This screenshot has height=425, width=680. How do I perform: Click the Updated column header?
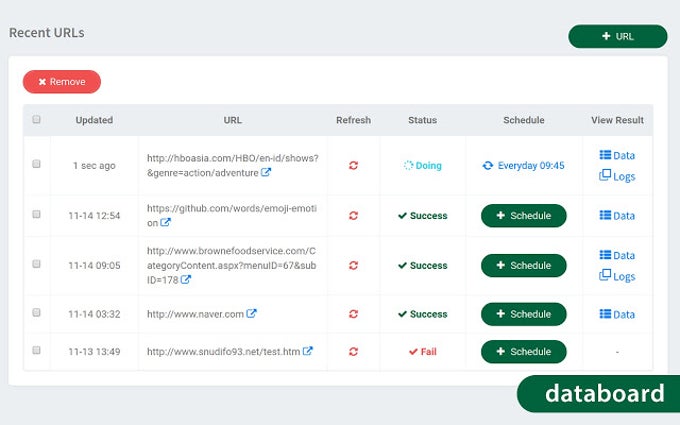point(94,120)
